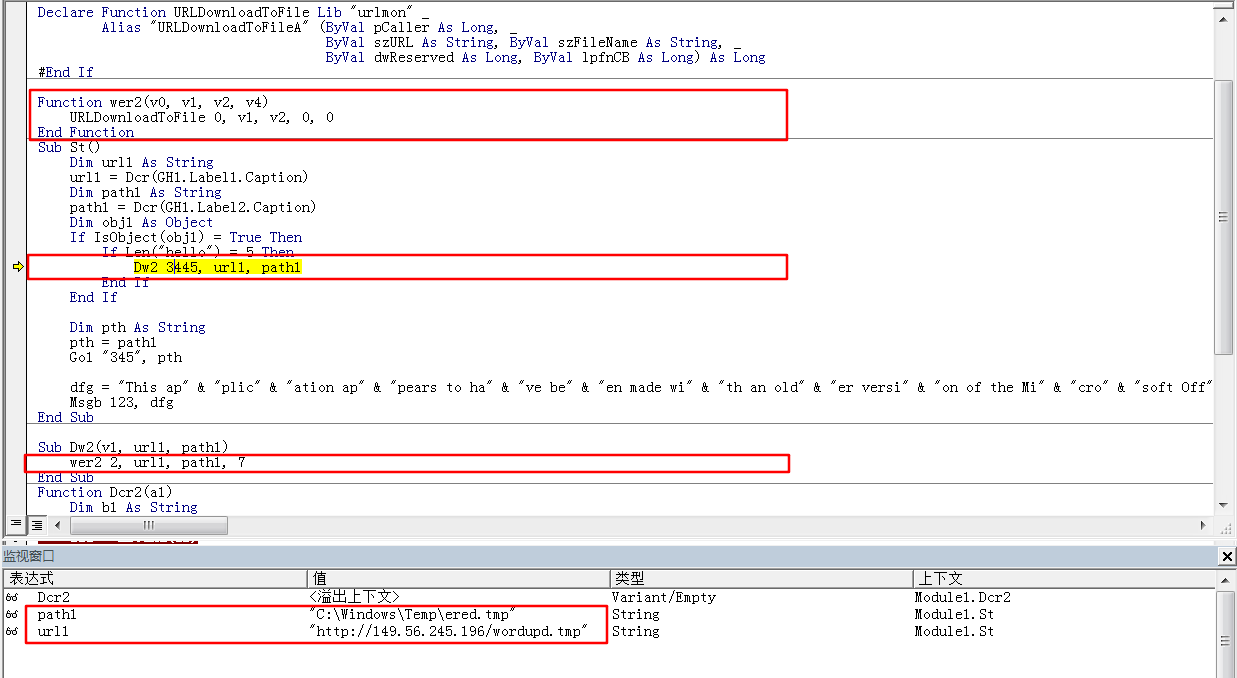The image size is (1237, 678).
Task: Click the Function Dcr2(a1) line
Action: (105, 492)
